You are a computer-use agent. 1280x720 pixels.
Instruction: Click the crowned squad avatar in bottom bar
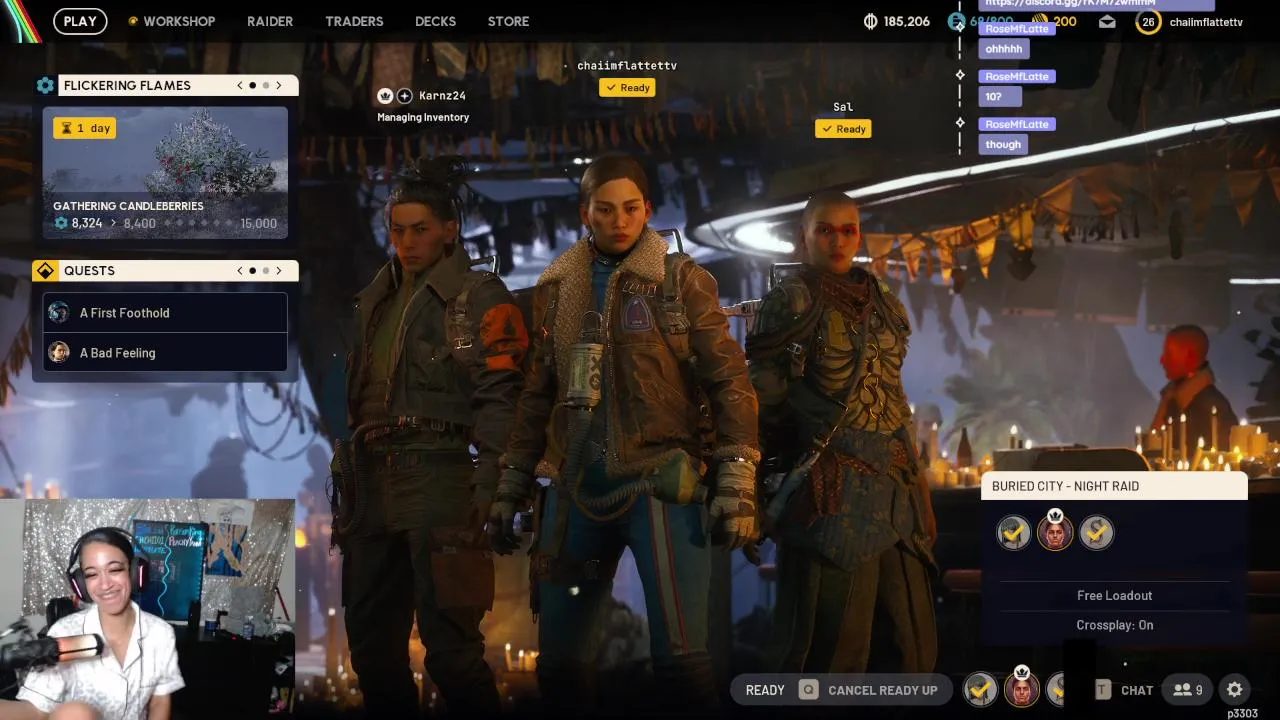[1021, 688]
